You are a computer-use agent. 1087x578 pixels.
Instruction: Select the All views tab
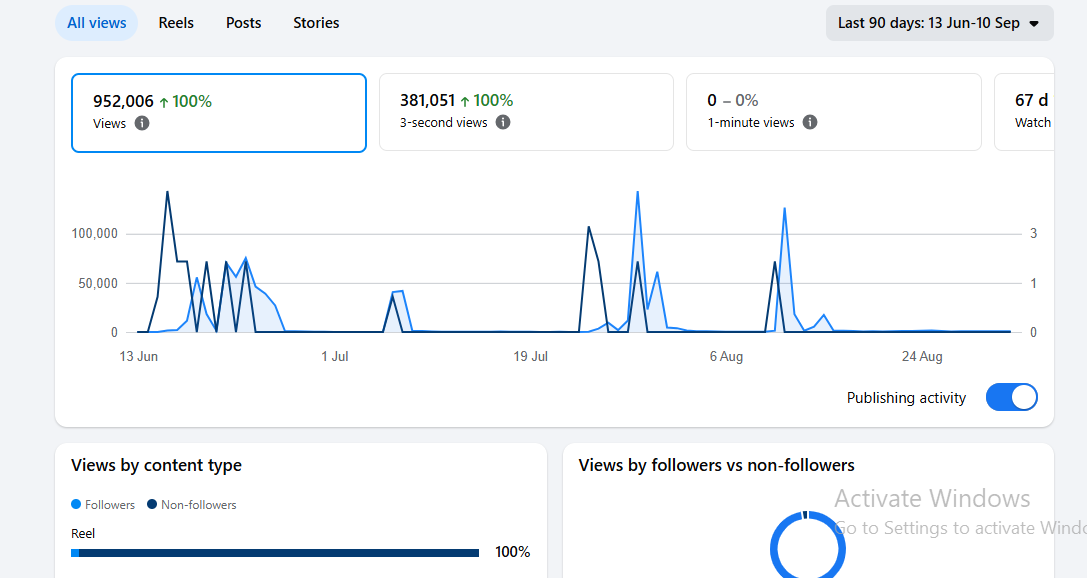pyautogui.click(x=96, y=23)
